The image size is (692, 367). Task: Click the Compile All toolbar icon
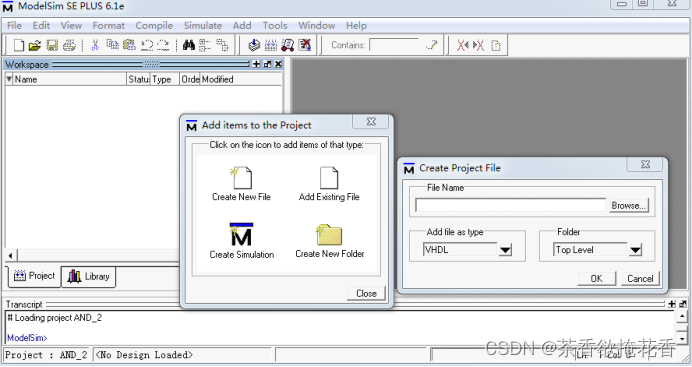tap(271, 45)
